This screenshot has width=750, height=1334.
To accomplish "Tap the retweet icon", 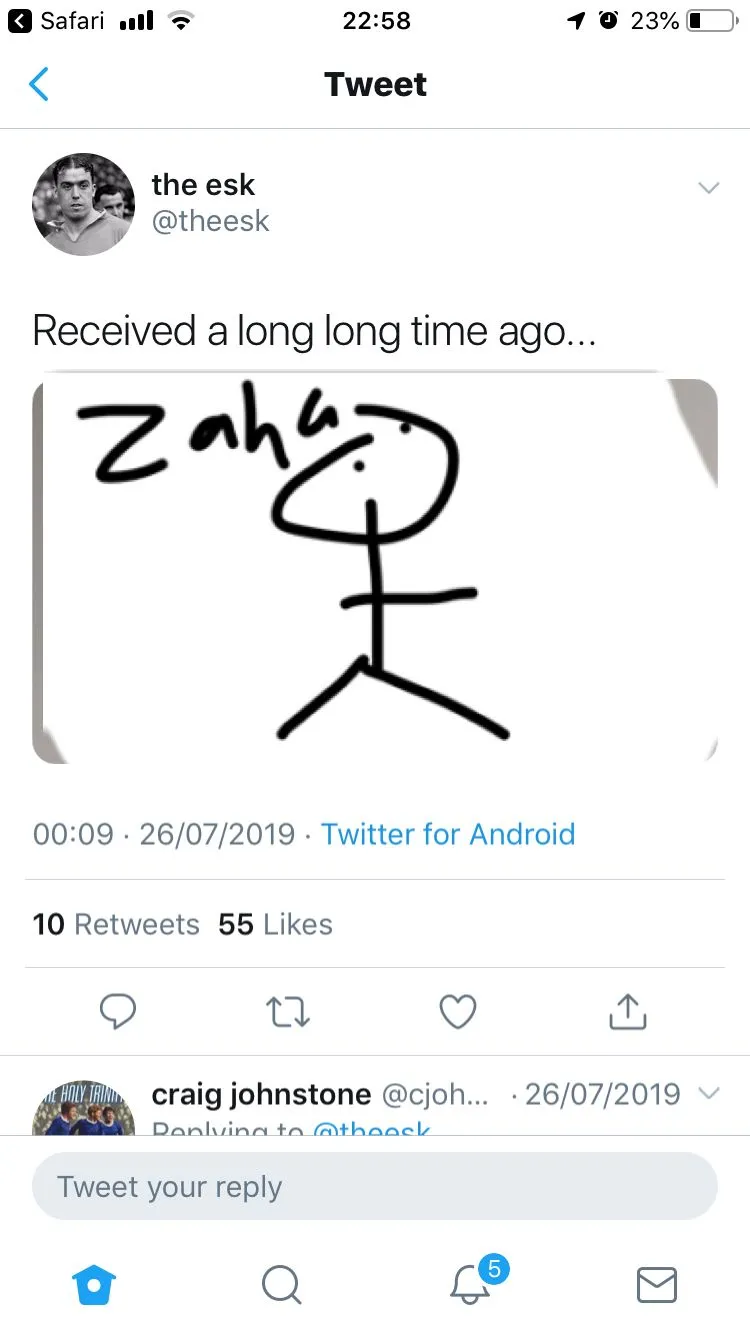I will (289, 1013).
